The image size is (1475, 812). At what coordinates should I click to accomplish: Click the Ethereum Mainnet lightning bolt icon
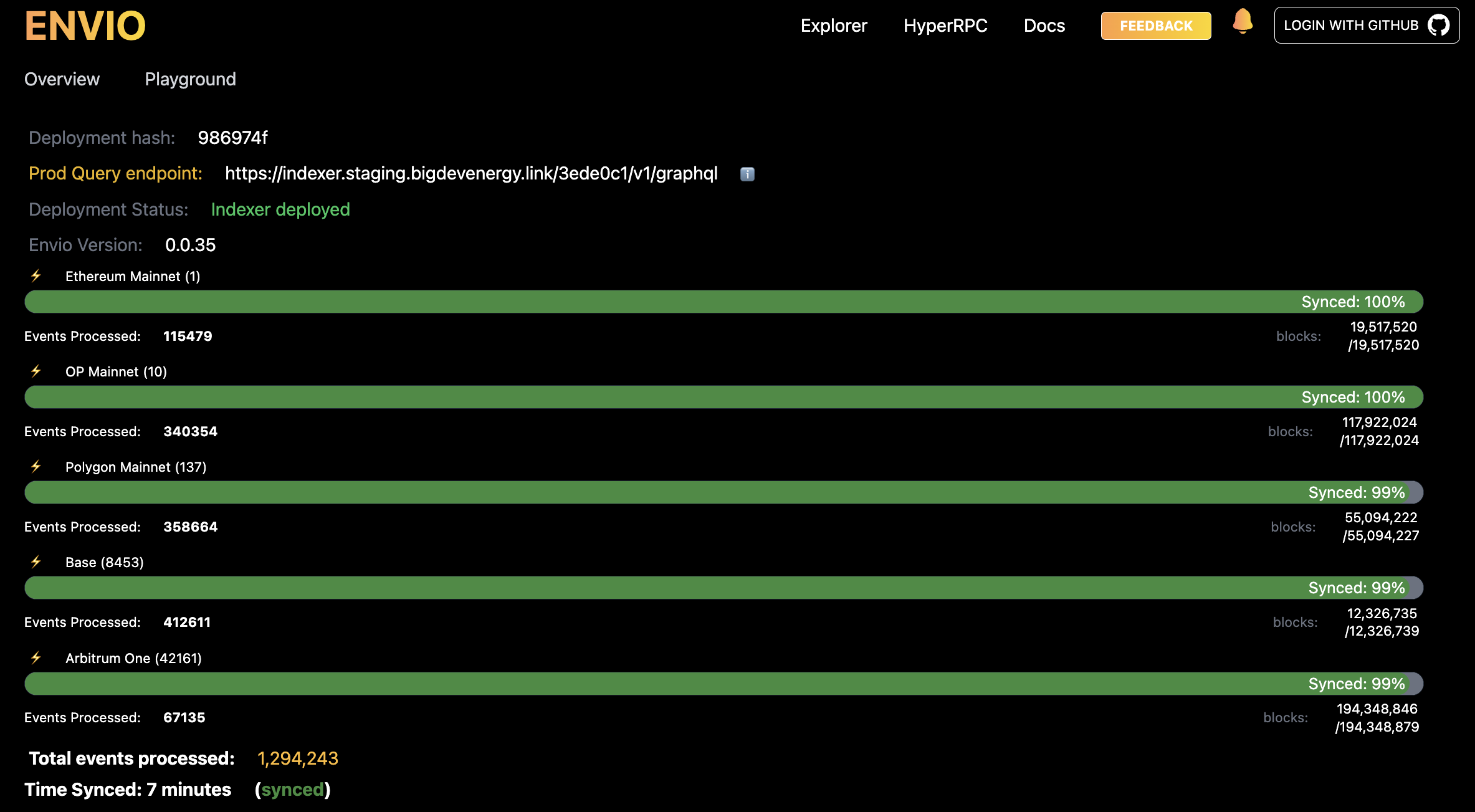tap(36, 276)
